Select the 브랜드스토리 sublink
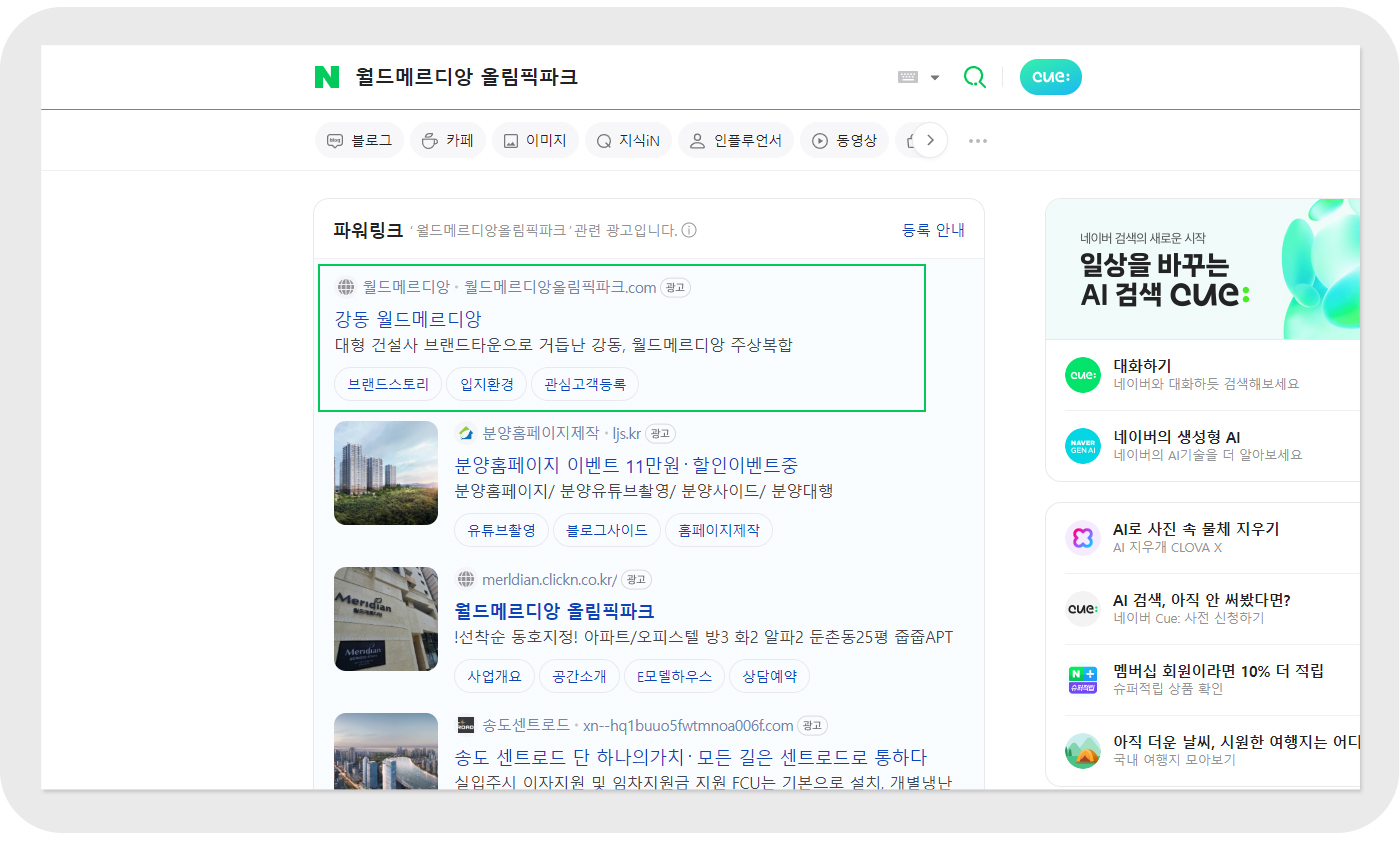The width and height of the screenshot is (1400, 845). (x=388, y=384)
